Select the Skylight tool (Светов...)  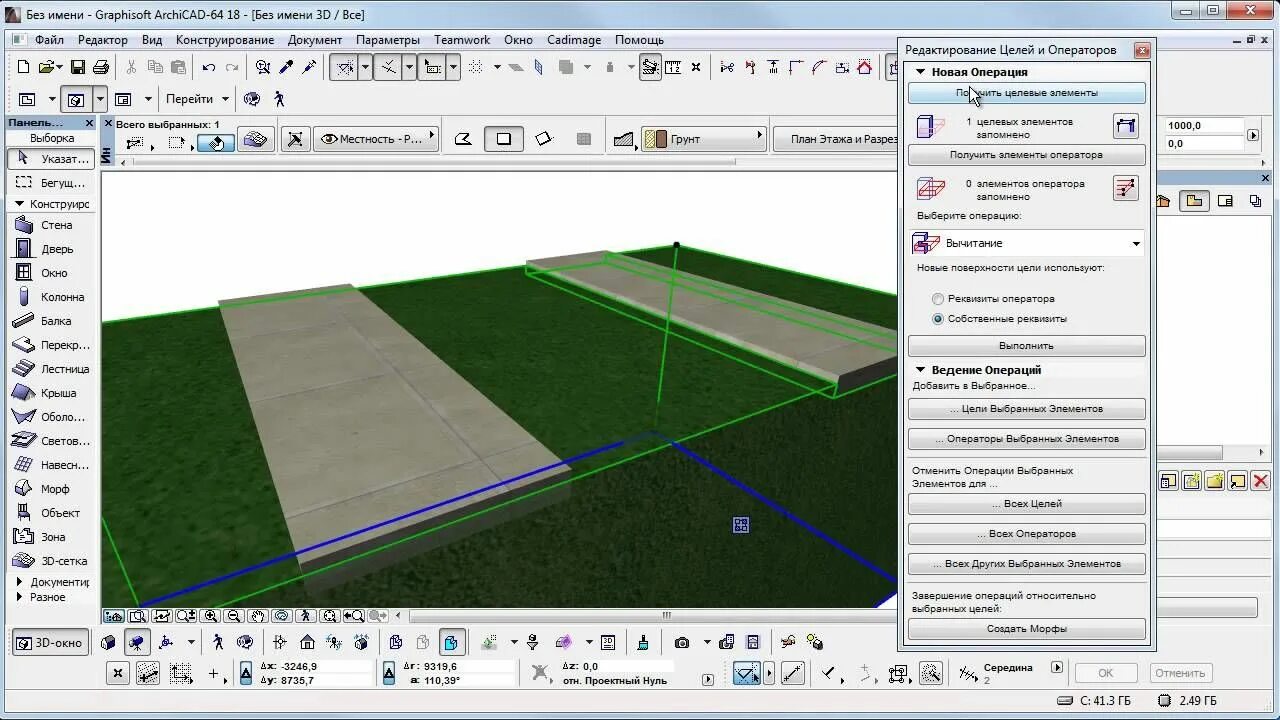point(52,441)
